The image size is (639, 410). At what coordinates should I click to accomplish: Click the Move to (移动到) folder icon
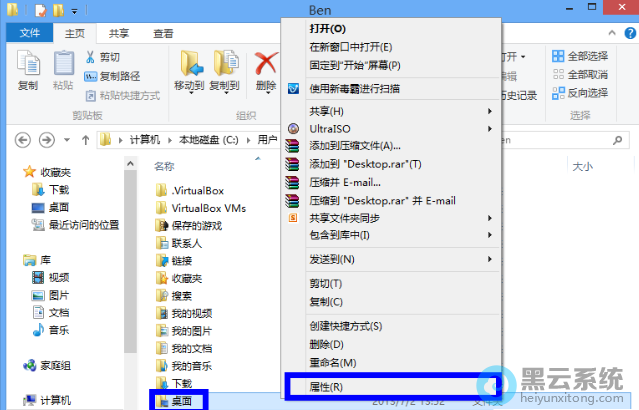[191, 64]
